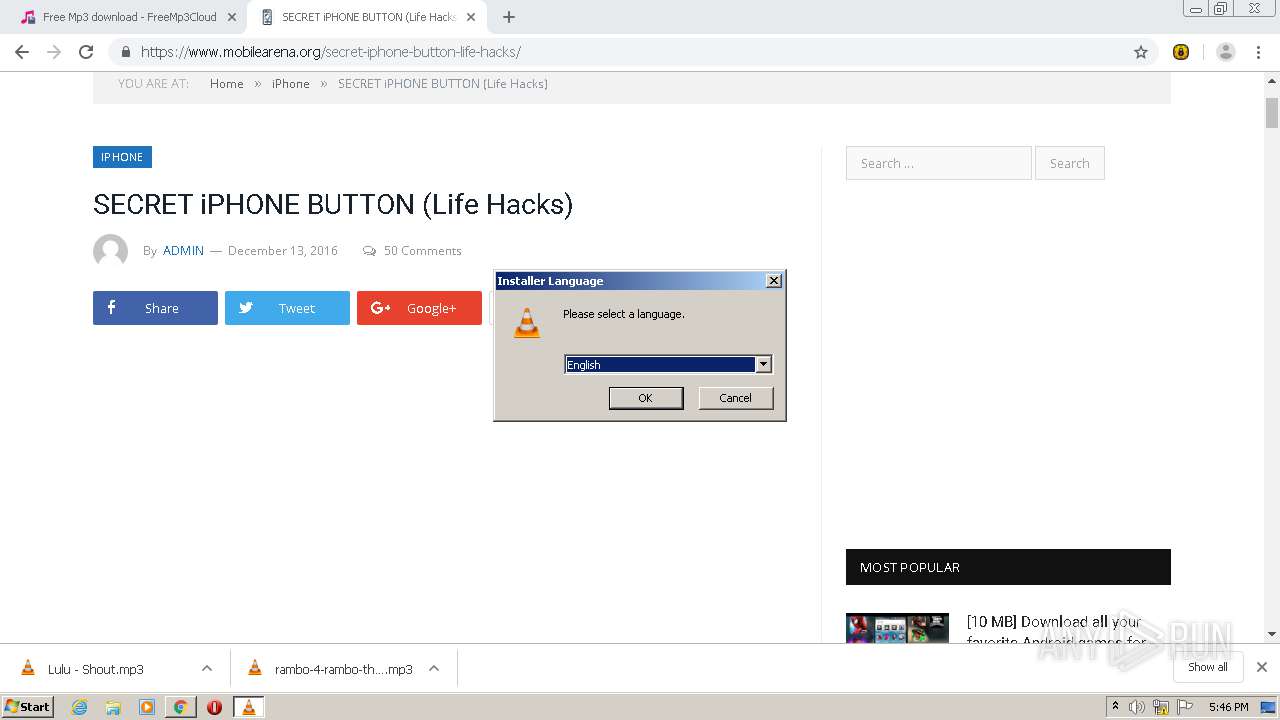1280x720 pixels.
Task: Show hidden system tray icons
Action: pos(1115,707)
